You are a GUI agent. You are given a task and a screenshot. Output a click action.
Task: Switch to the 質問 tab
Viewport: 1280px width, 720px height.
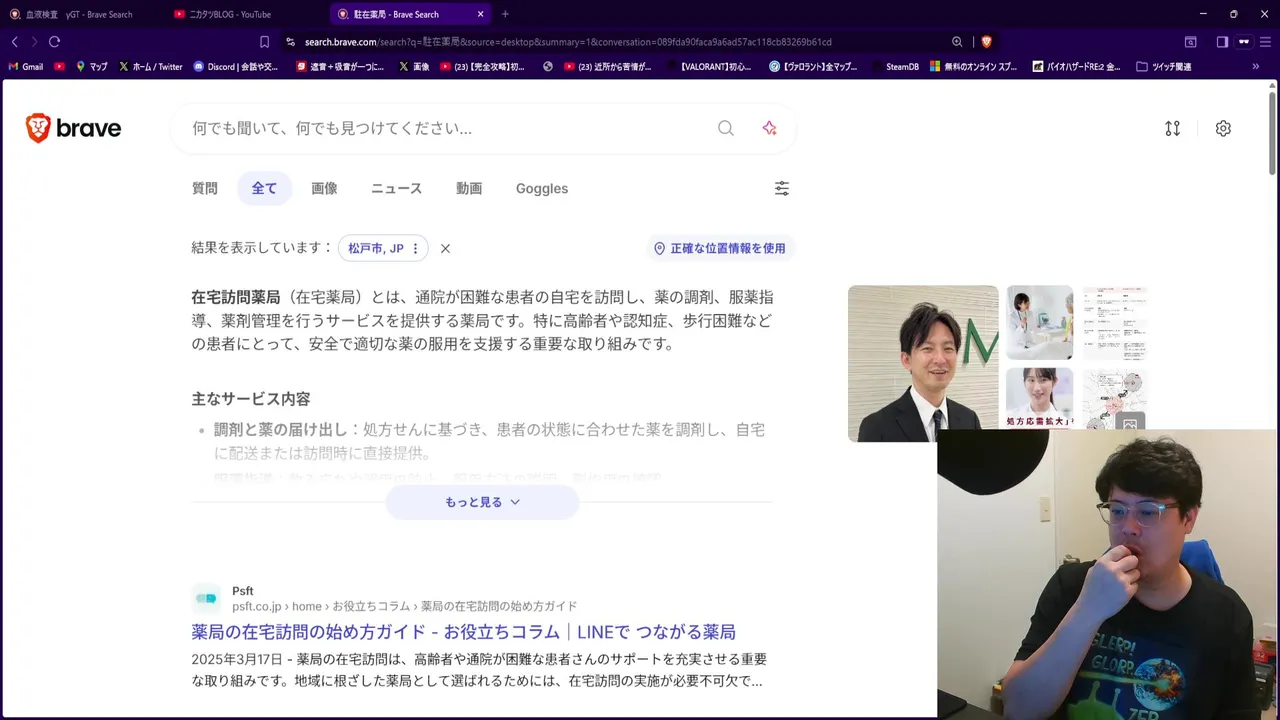tap(205, 188)
